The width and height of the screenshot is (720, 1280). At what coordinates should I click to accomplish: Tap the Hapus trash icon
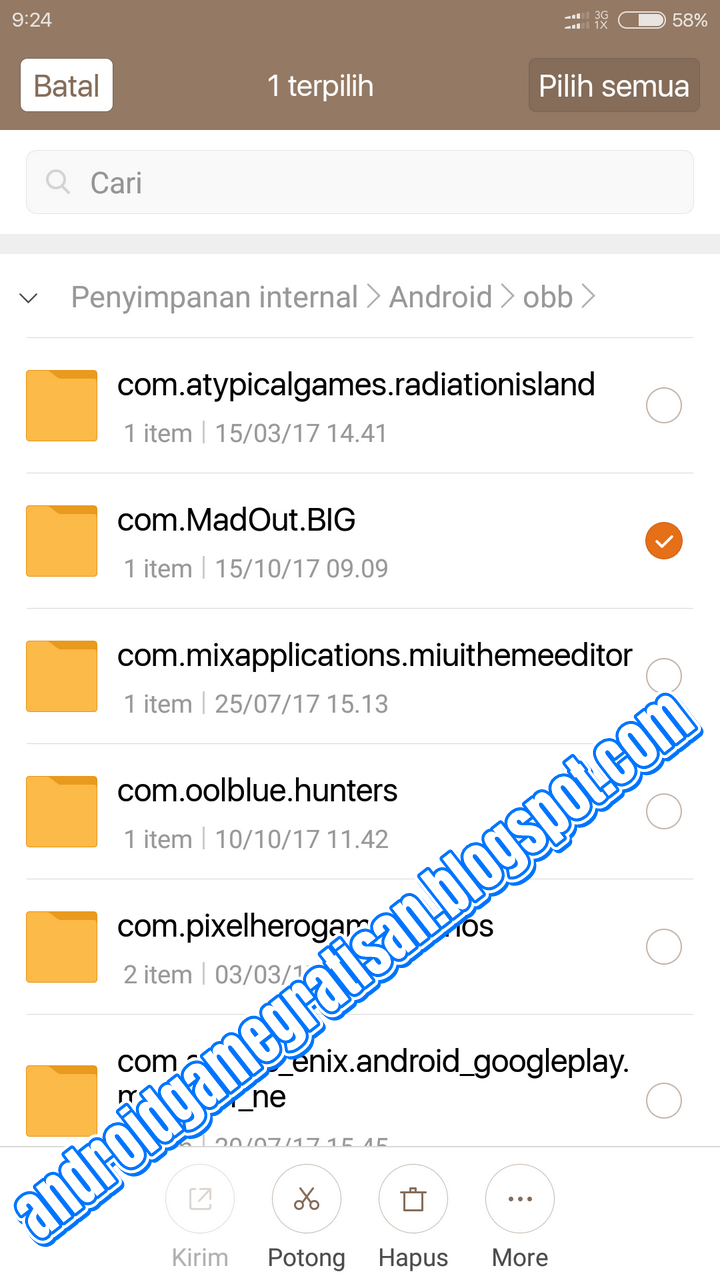point(413,1199)
